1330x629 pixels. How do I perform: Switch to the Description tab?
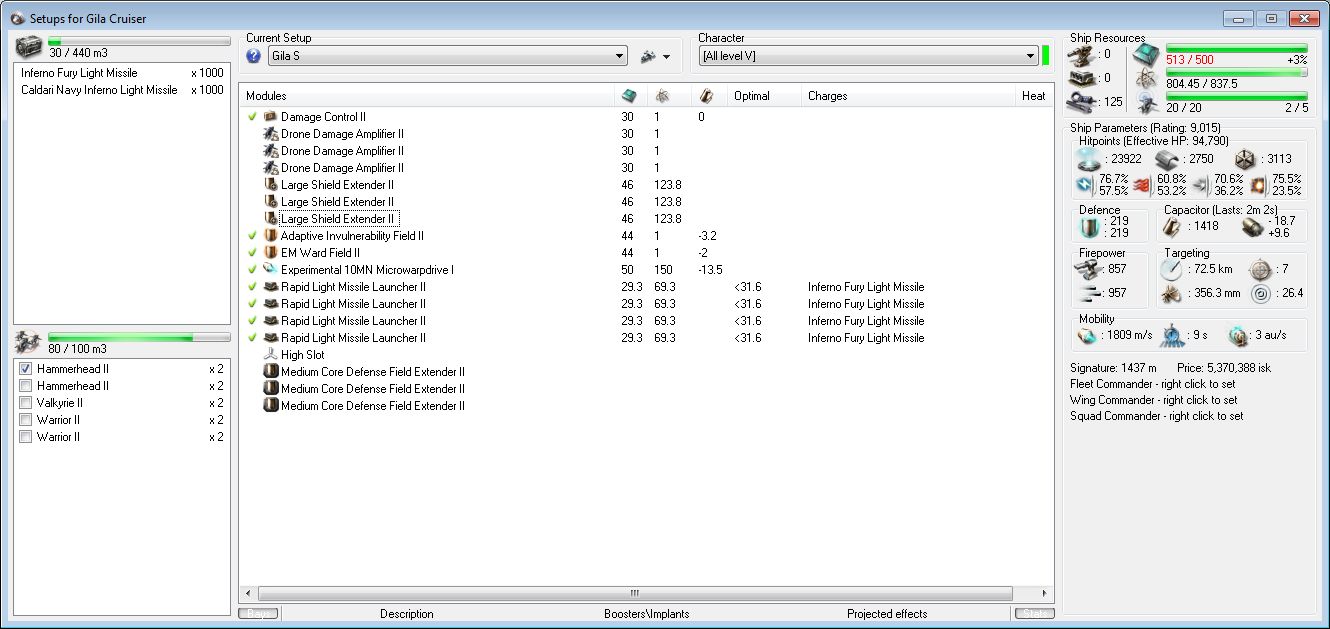tap(407, 614)
